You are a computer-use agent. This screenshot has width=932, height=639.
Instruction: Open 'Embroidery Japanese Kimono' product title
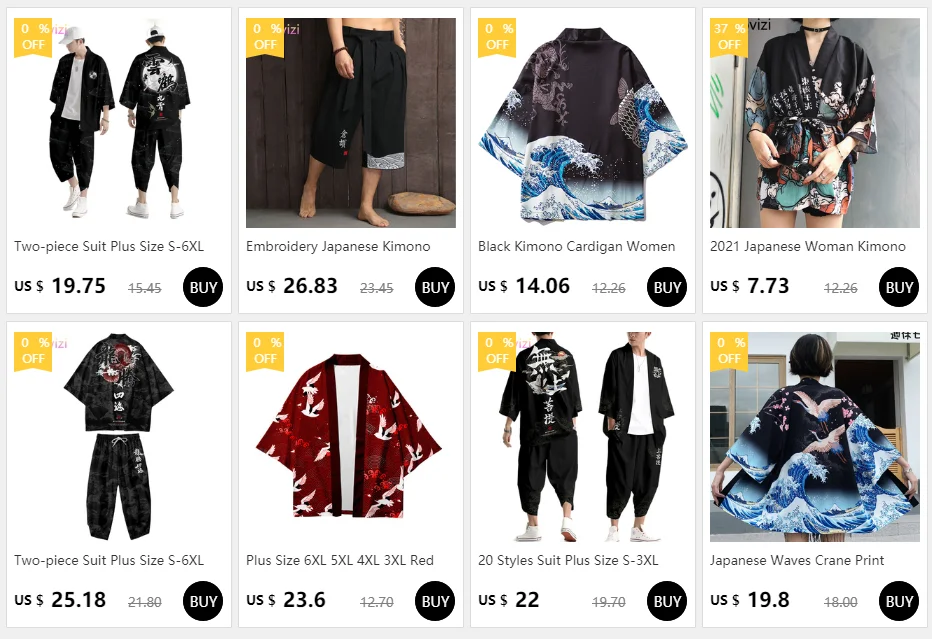[338, 246]
